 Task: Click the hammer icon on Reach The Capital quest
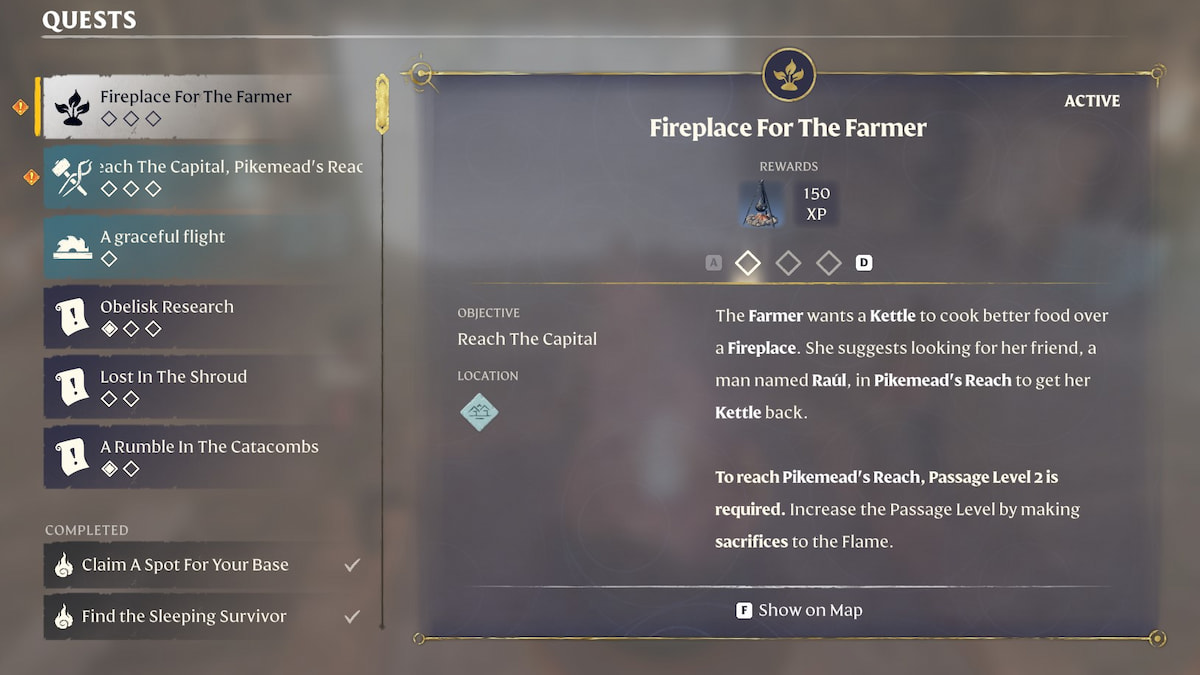point(74,177)
